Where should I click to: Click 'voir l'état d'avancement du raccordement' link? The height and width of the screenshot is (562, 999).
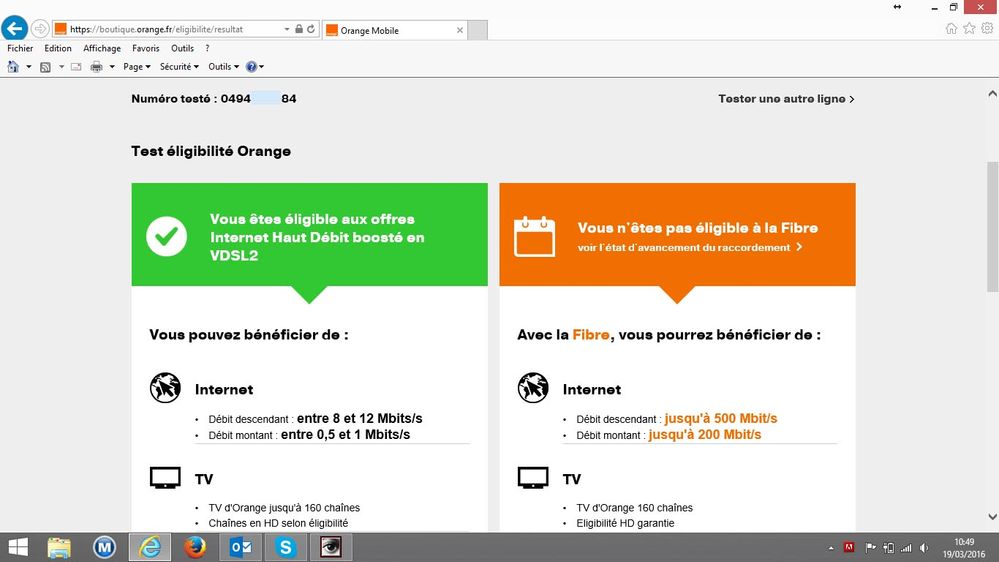pyautogui.click(x=690, y=247)
